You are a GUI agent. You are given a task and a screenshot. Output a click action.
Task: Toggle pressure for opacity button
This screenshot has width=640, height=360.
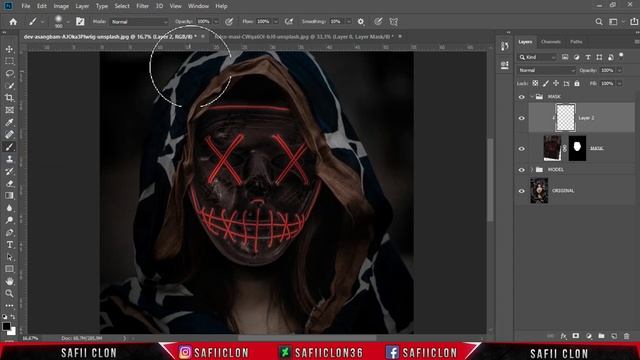click(x=229, y=22)
